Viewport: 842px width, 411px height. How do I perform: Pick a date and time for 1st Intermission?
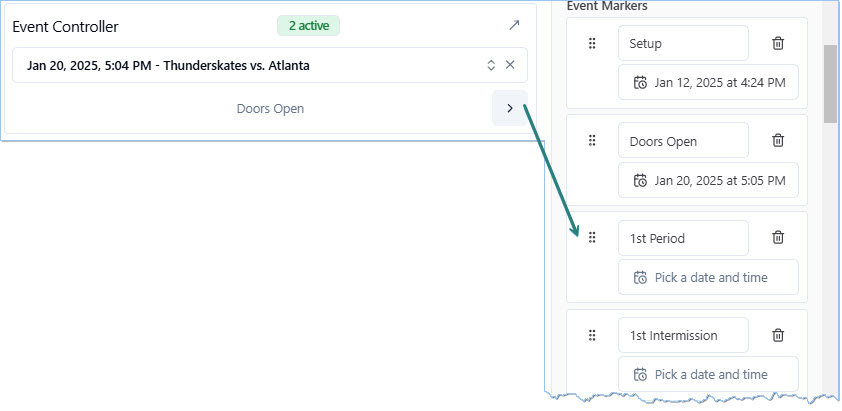(708, 375)
